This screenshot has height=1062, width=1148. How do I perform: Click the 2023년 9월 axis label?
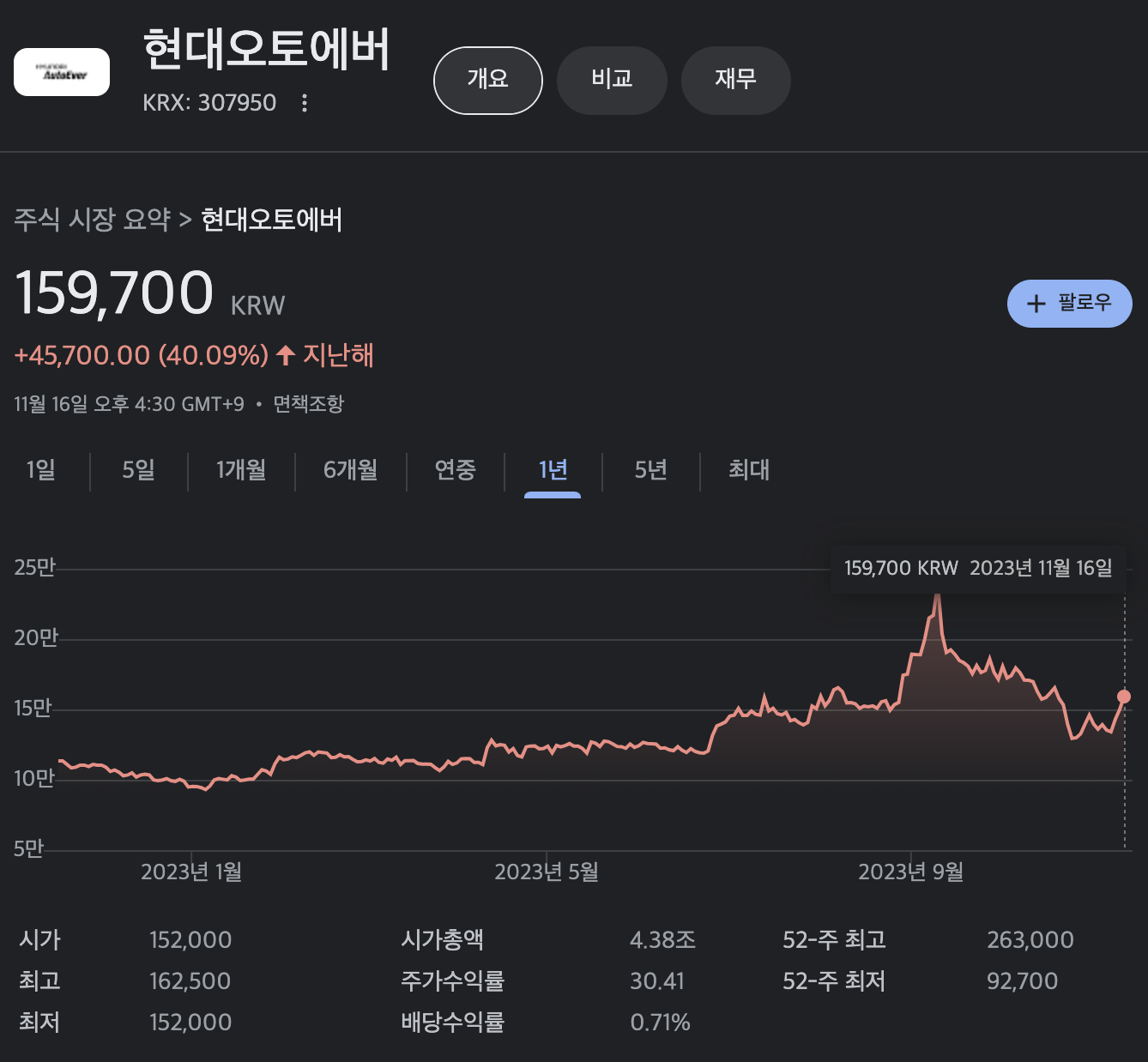point(910,872)
